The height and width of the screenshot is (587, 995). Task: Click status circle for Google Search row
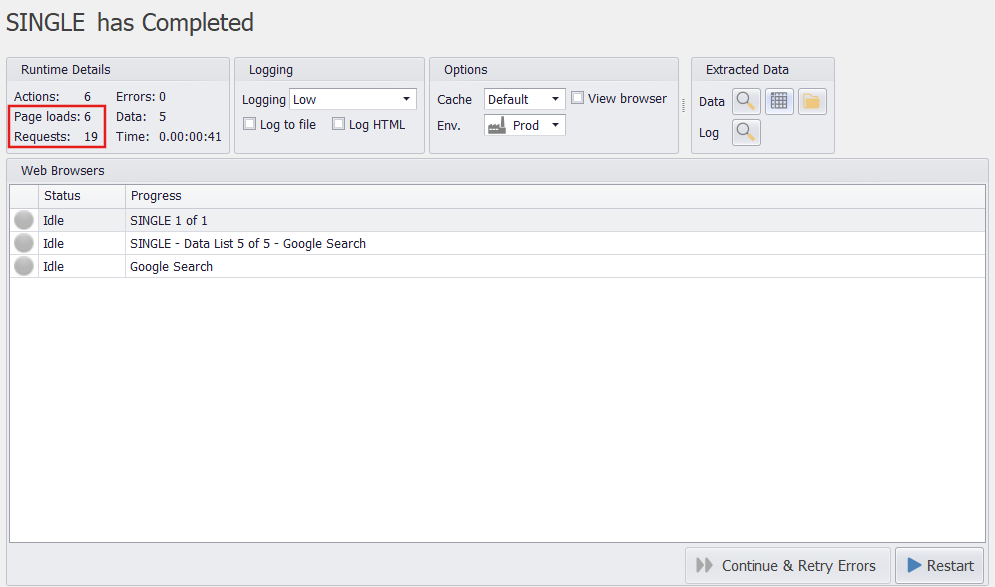tap(24, 266)
